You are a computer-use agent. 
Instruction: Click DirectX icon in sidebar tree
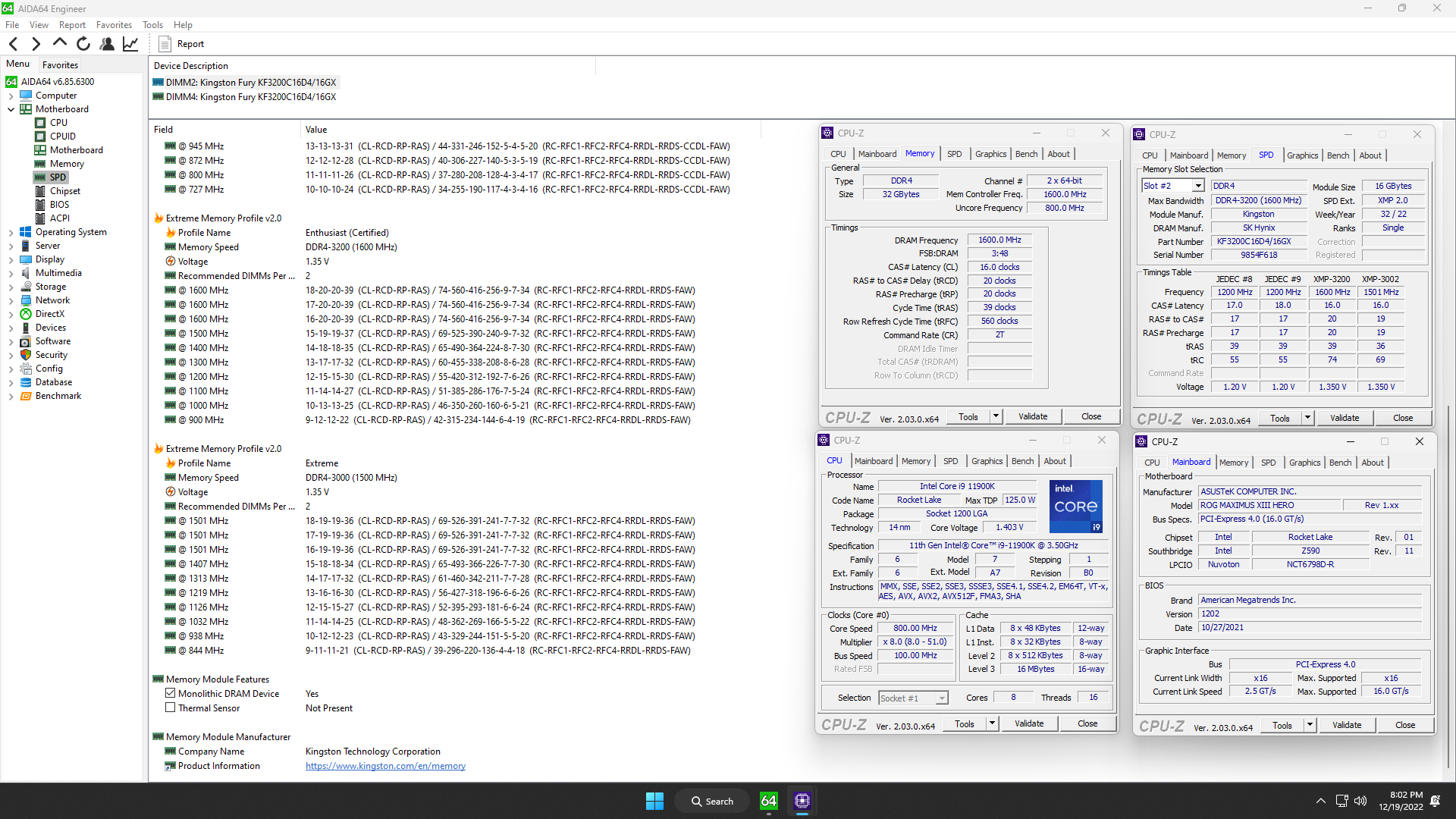point(26,314)
